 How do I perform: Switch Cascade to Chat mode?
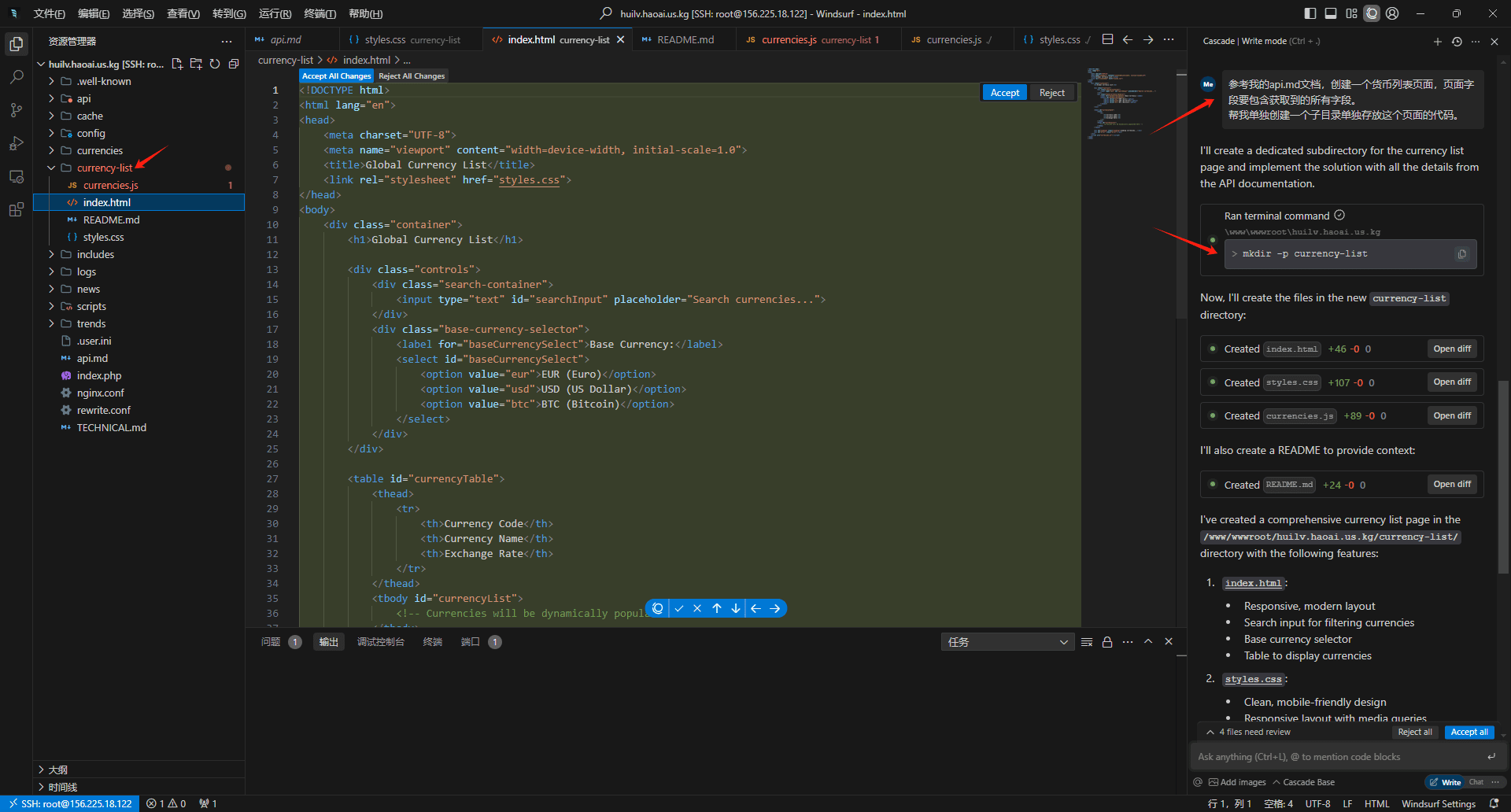tap(1476, 782)
